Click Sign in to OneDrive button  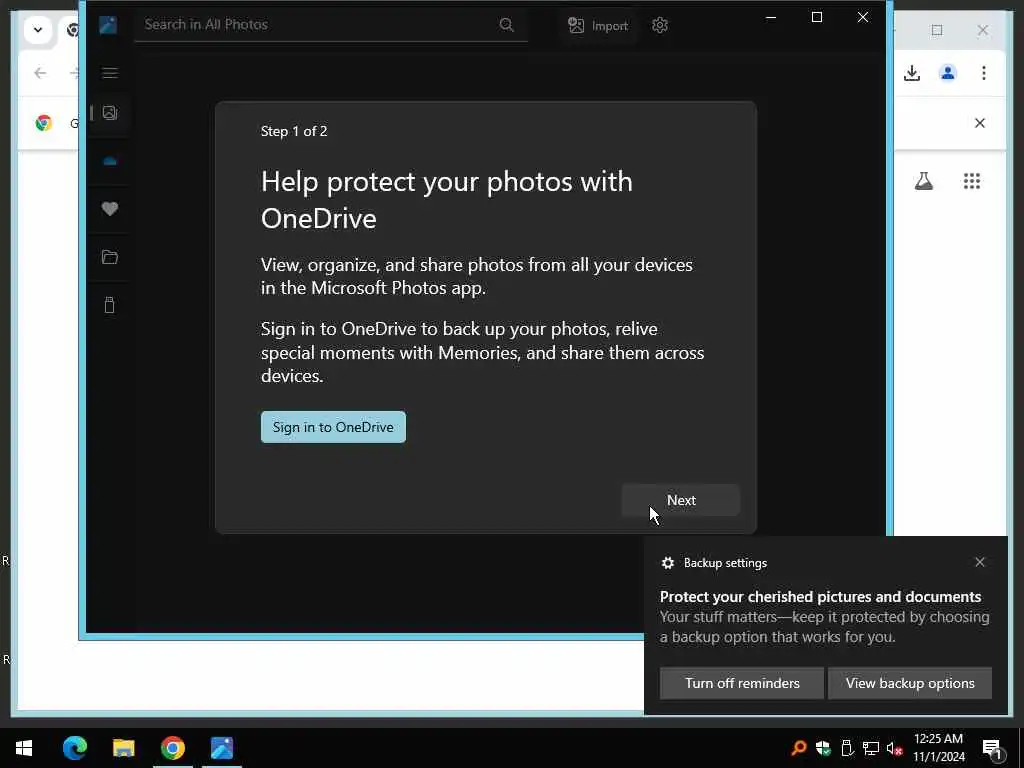(333, 427)
